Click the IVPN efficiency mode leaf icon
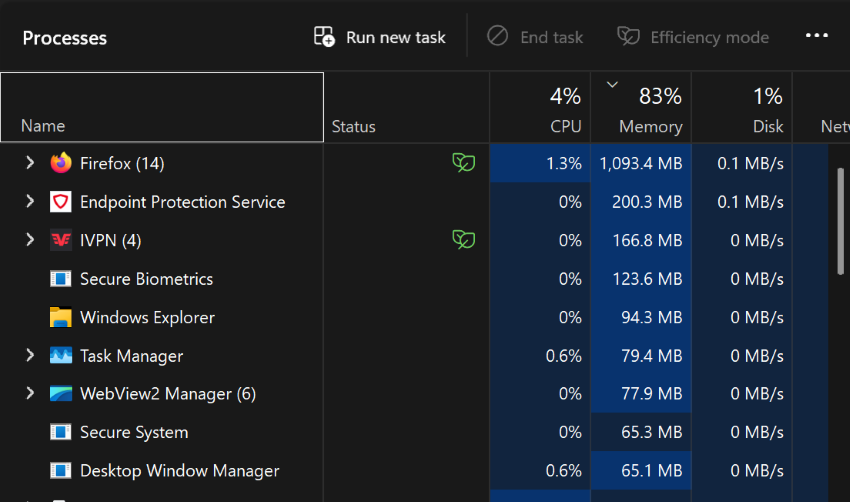The image size is (850, 502). click(464, 240)
